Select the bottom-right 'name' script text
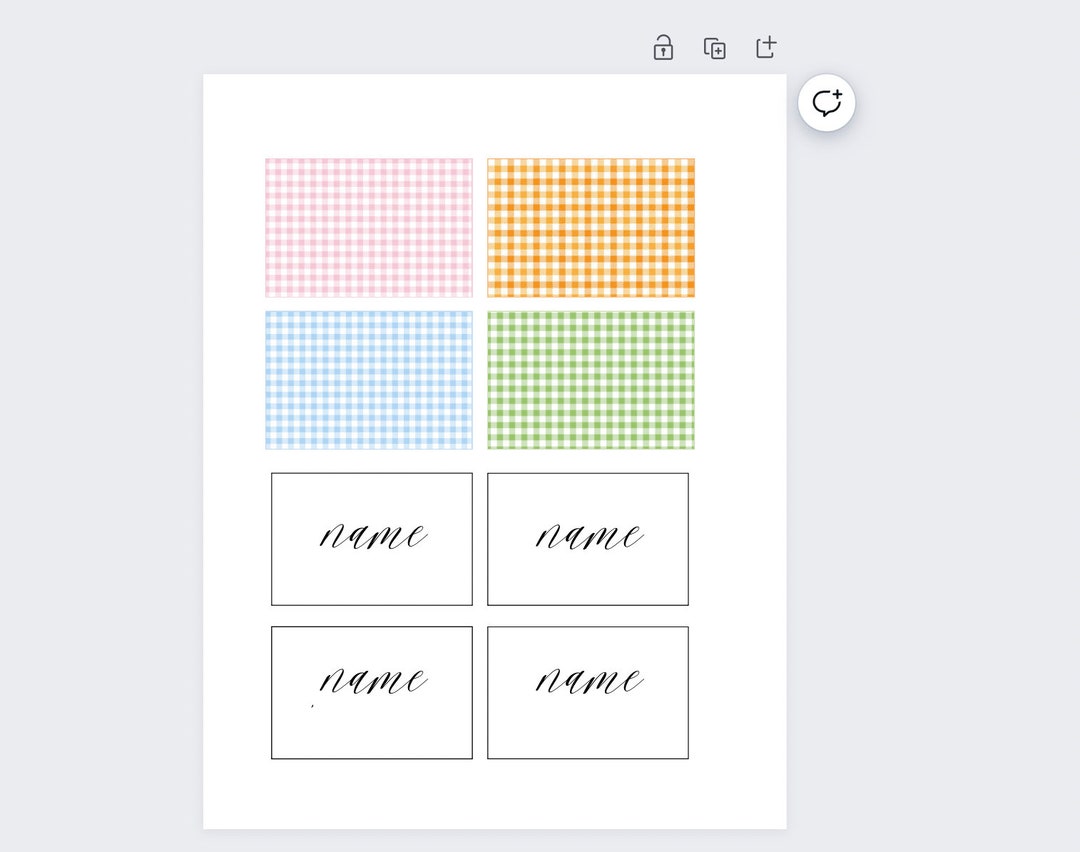 point(590,680)
